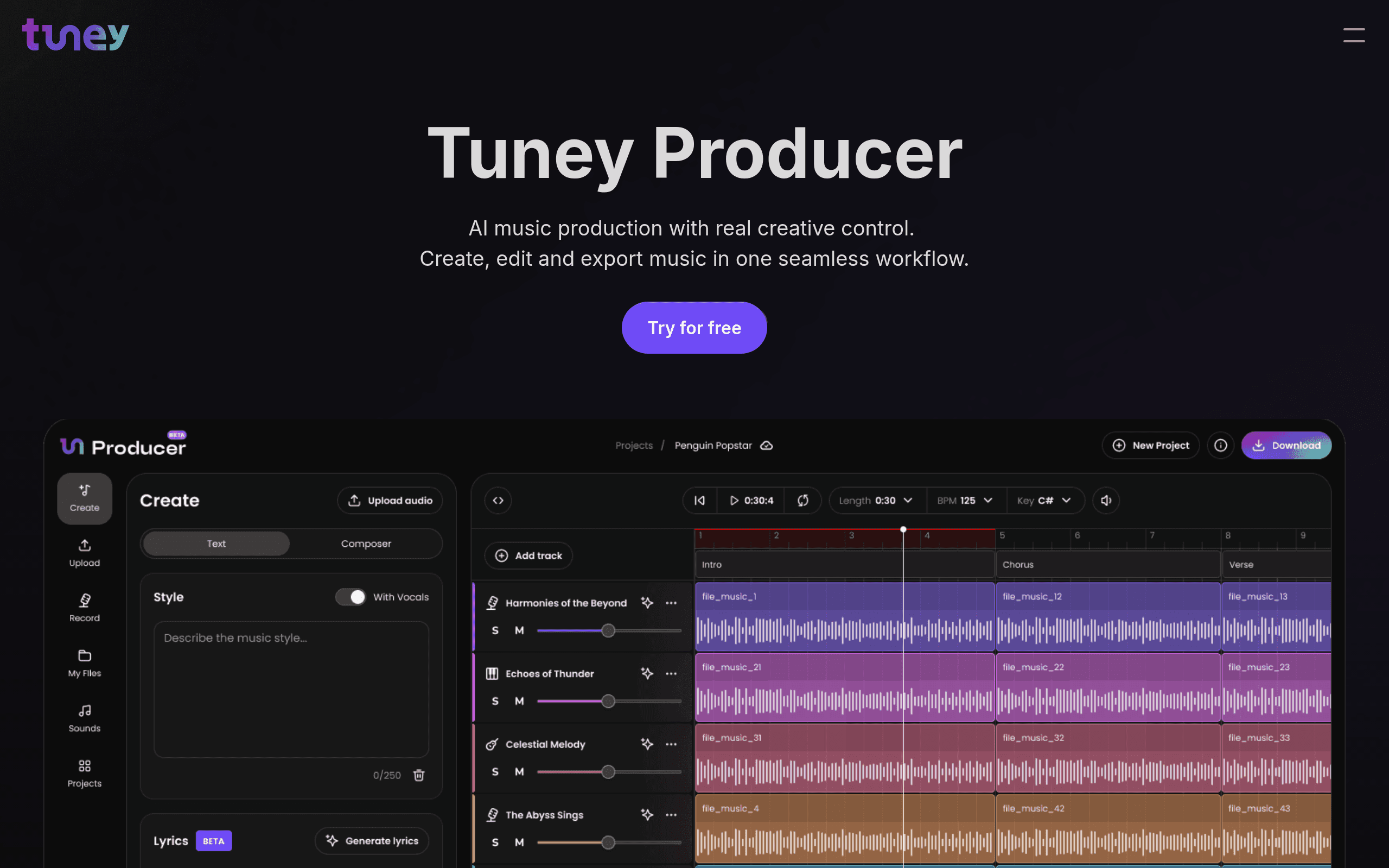1389x868 pixels.
Task: Open more options for Celestial Melody
Action: pos(671,744)
